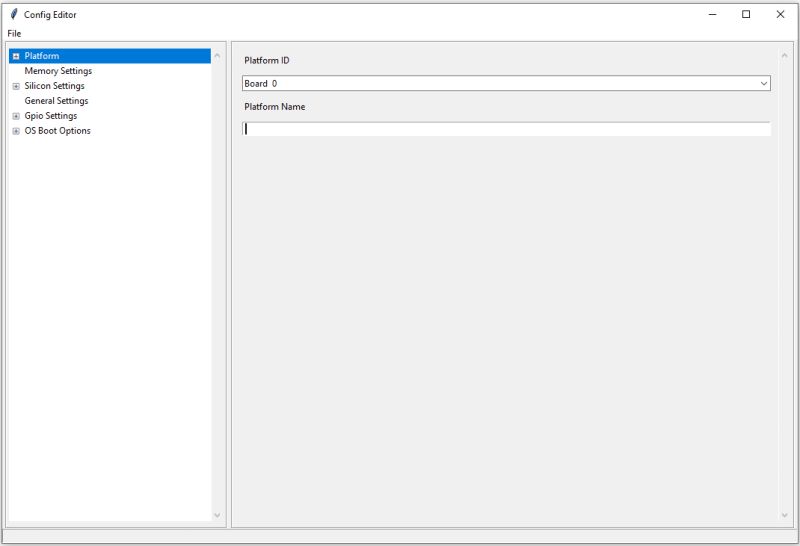
Task: Click tree panel scroll down arrow
Action: point(217,515)
